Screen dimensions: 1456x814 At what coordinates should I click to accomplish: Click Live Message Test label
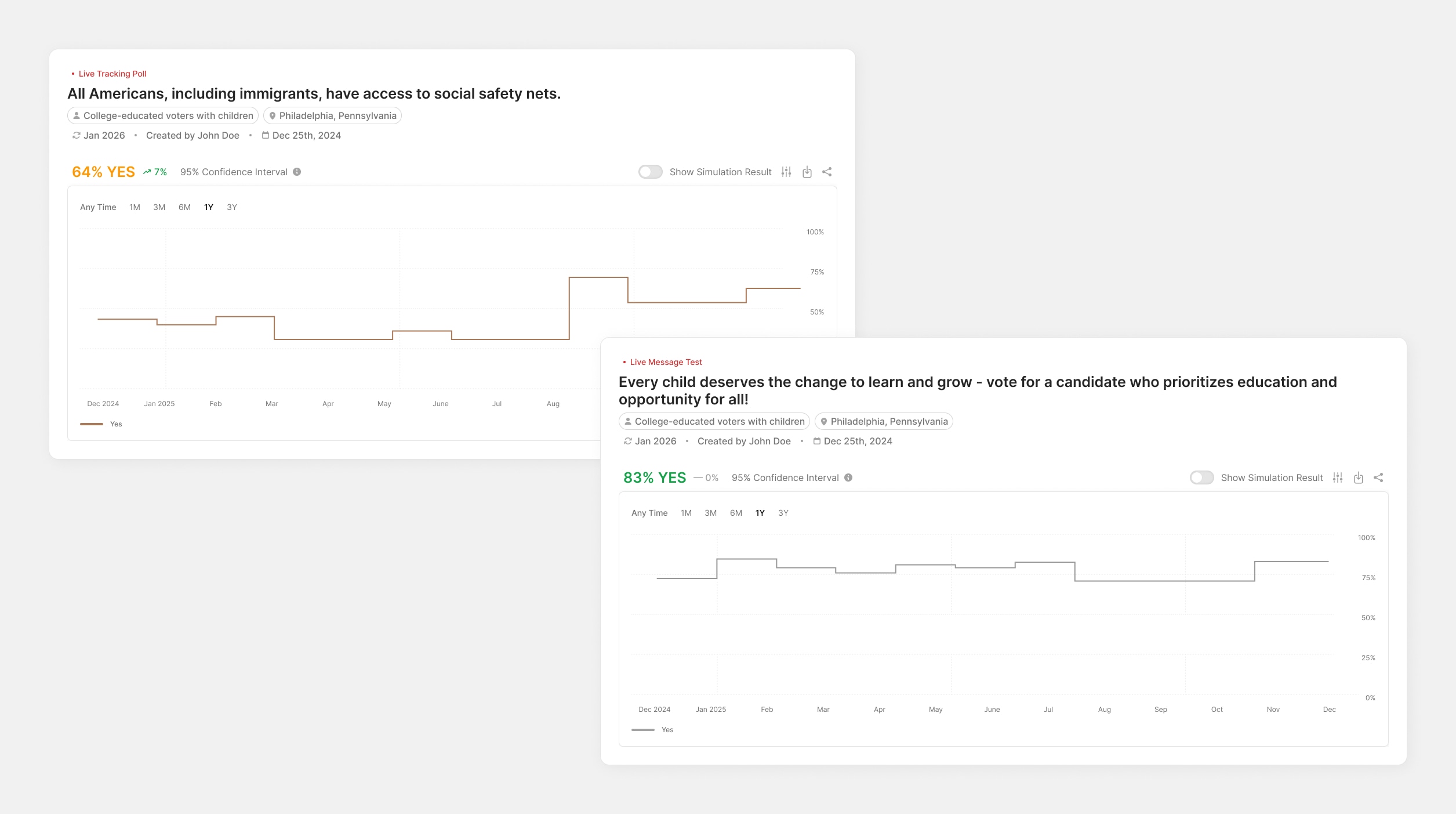click(666, 362)
